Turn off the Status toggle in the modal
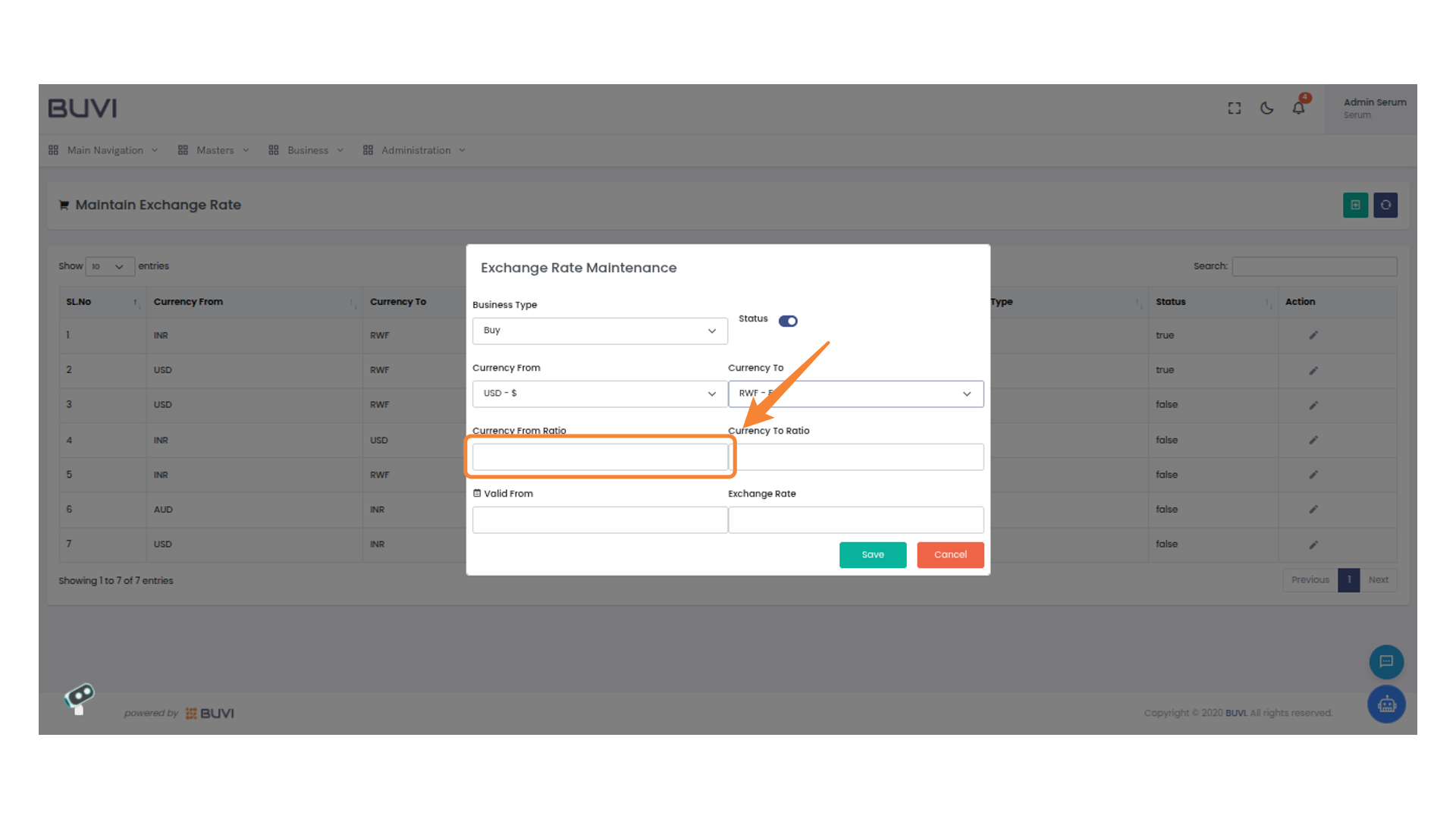The height and width of the screenshot is (819, 1456). click(x=788, y=321)
